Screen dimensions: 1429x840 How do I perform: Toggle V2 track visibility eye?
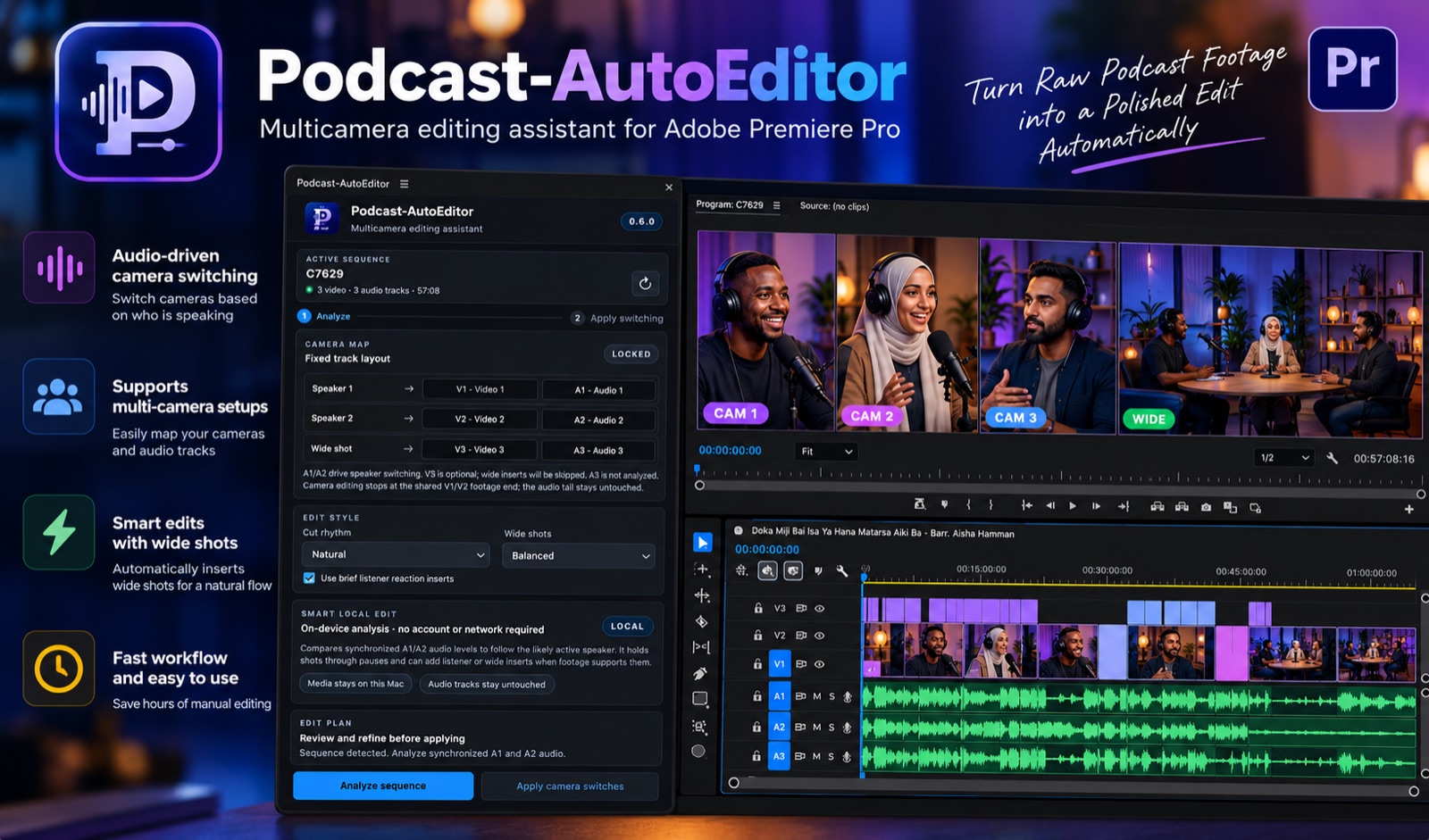(819, 636)
